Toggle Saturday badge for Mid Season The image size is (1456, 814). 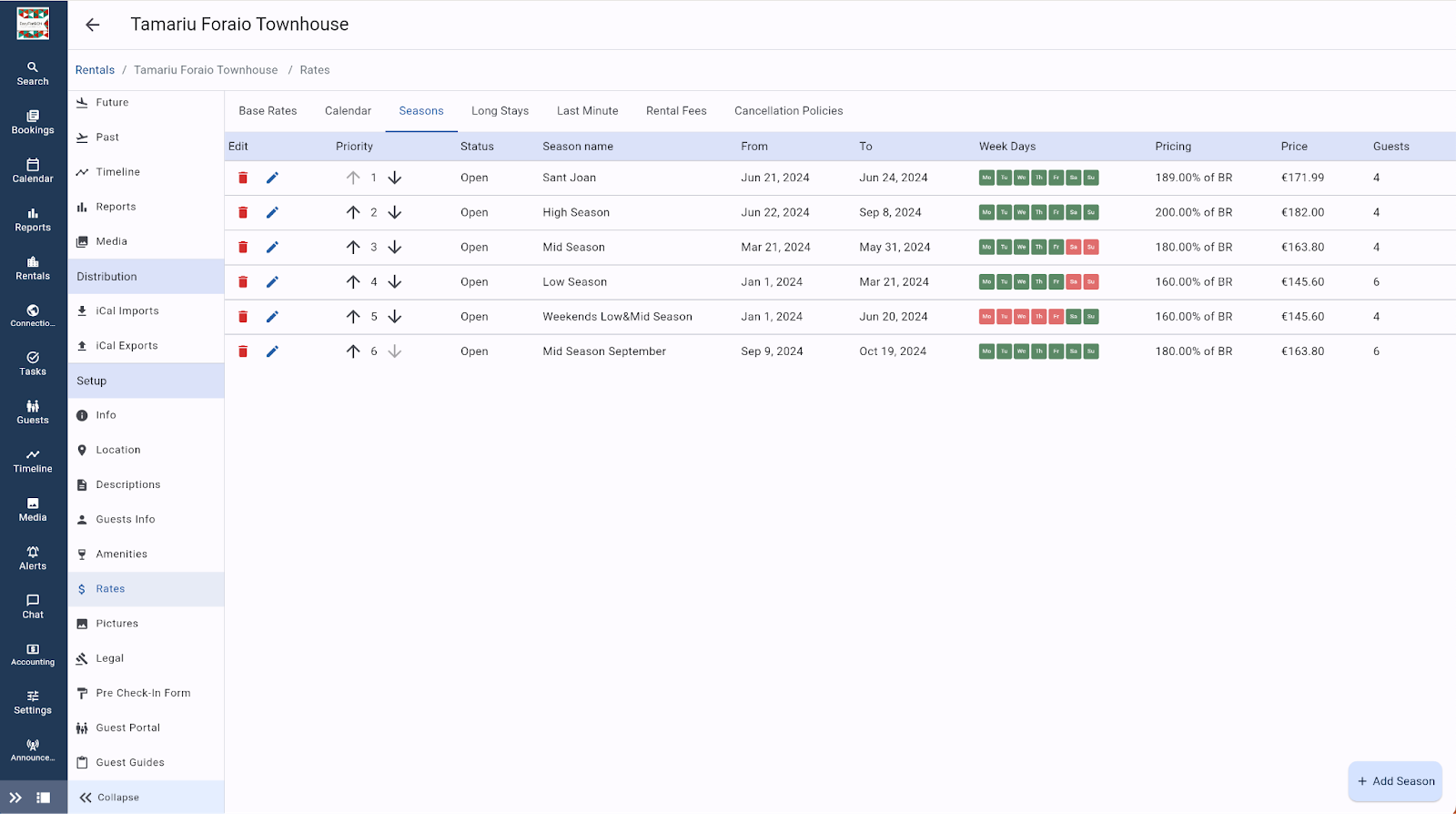pos(1074,247)
